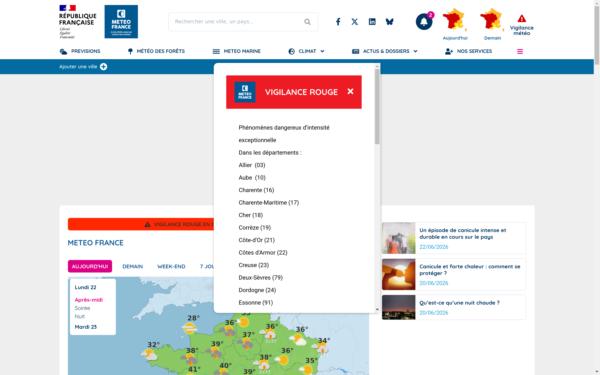Select Nuit time period
This screenshot has height=375, width=600.
tap(80, 316)
